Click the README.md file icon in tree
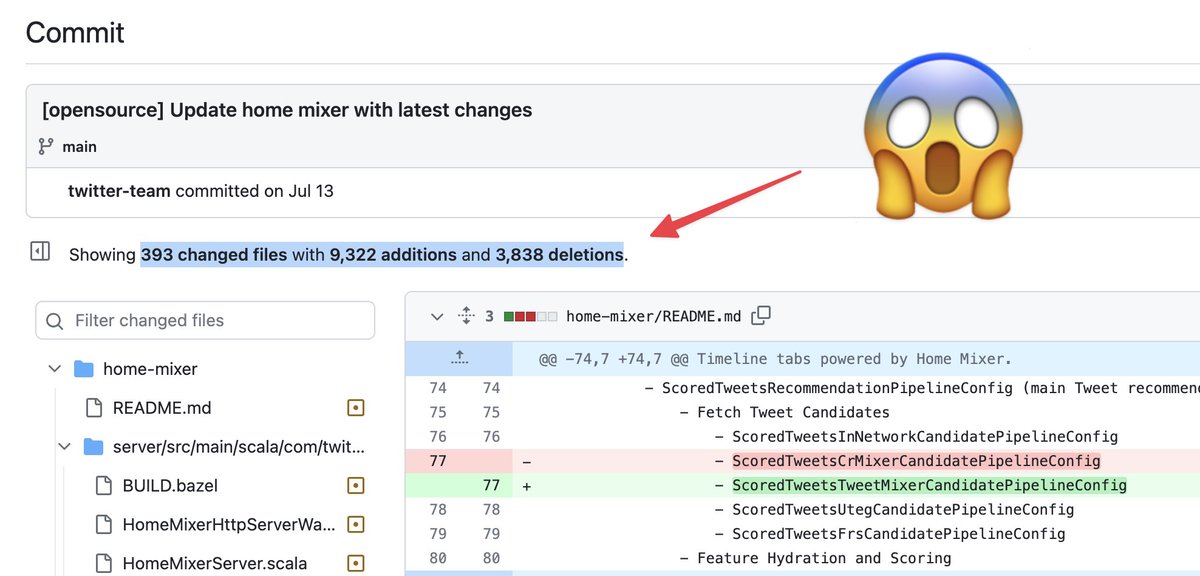Viewport: 1200px width, 576px height. pos(94,408)
